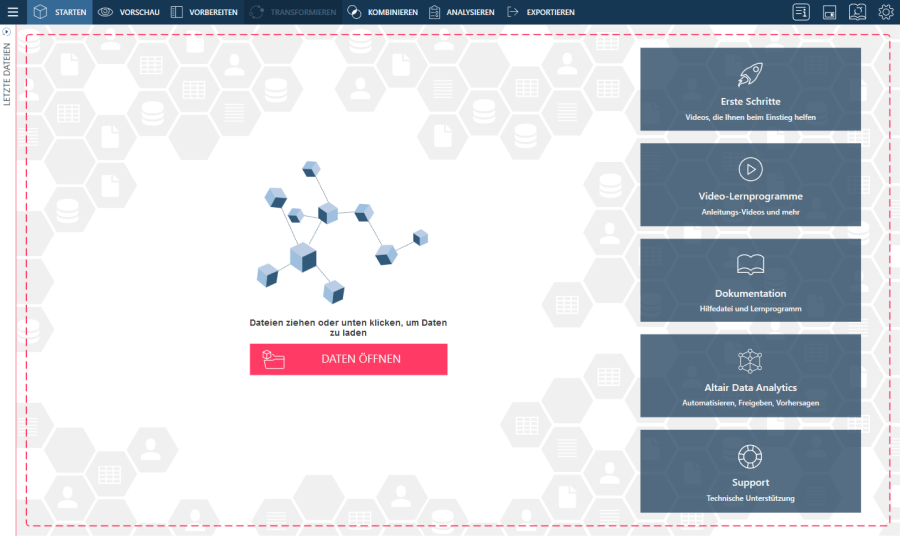The height and width of the screenshot is (536, 900).
Task: Open the Kombinieren tab
Action: point(382,12)
